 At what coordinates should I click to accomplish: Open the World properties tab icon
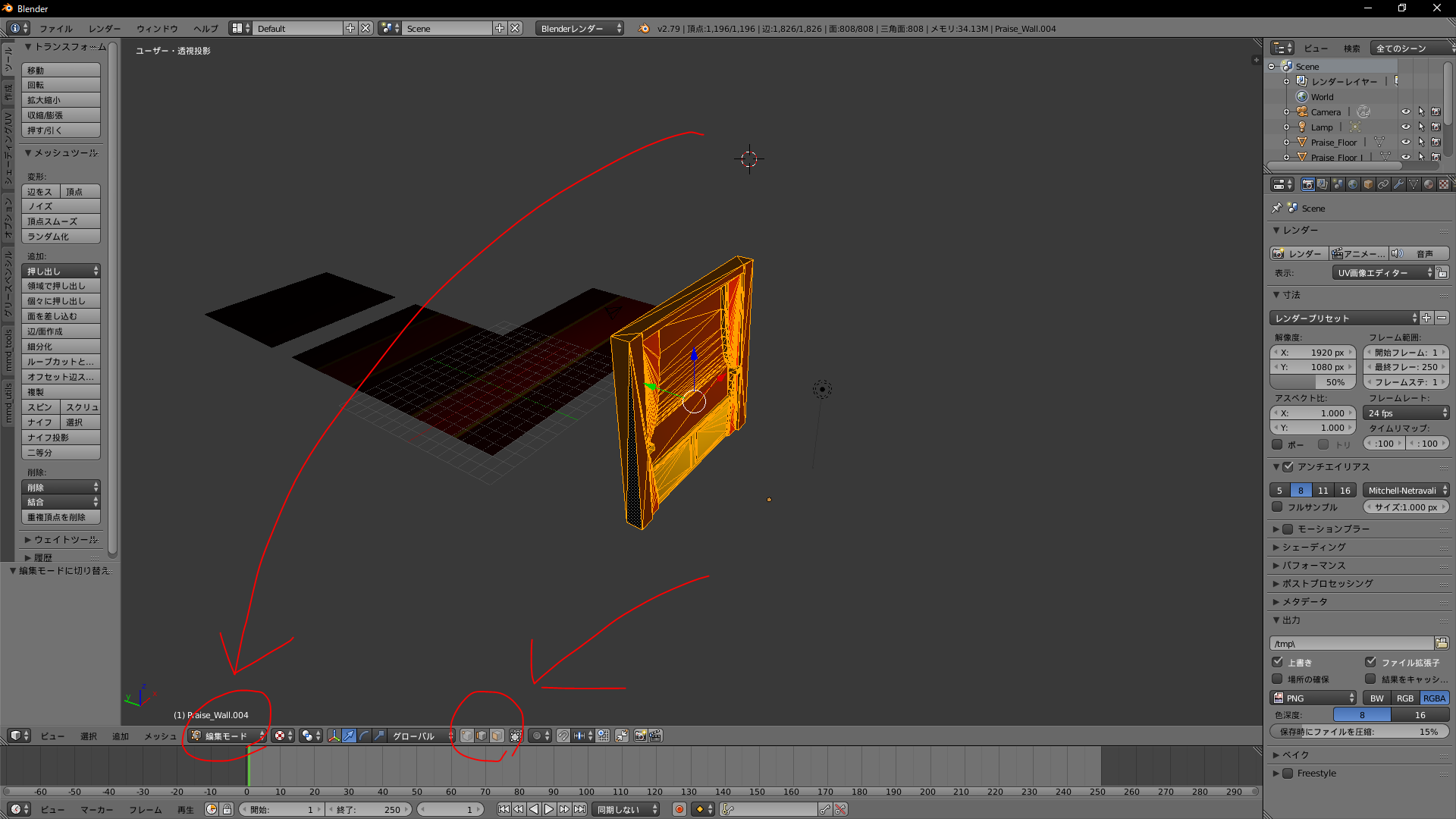(x=1353, y=184)
